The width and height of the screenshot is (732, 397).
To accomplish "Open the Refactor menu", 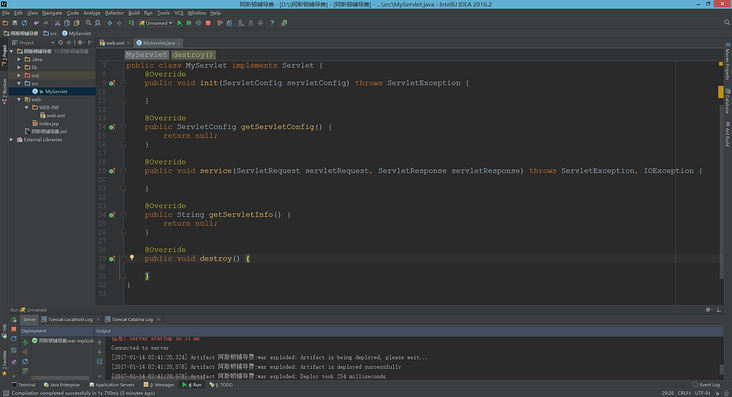I will click(114, 13).
